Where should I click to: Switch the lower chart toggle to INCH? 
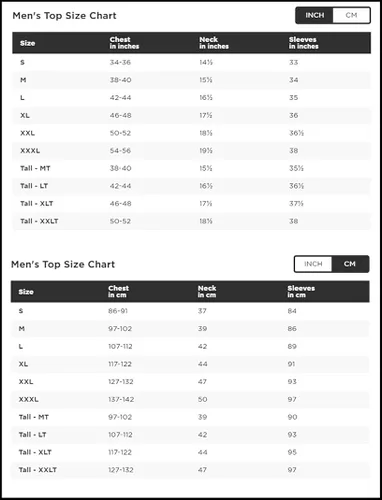tap(313, 264)
